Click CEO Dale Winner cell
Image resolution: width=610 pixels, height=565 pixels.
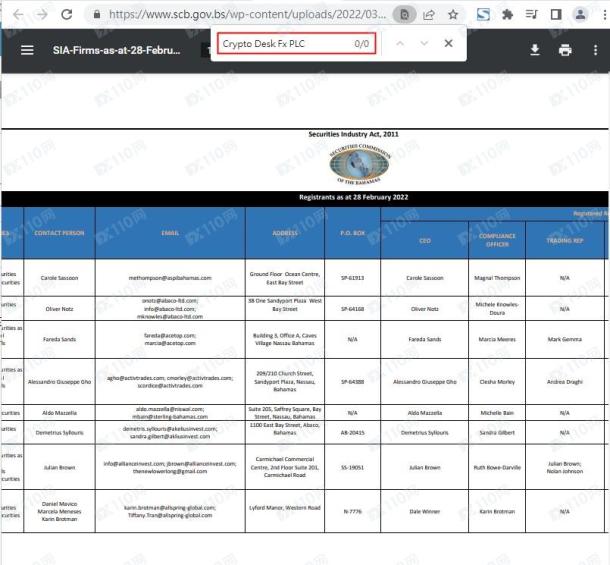(x=424, y=511)
